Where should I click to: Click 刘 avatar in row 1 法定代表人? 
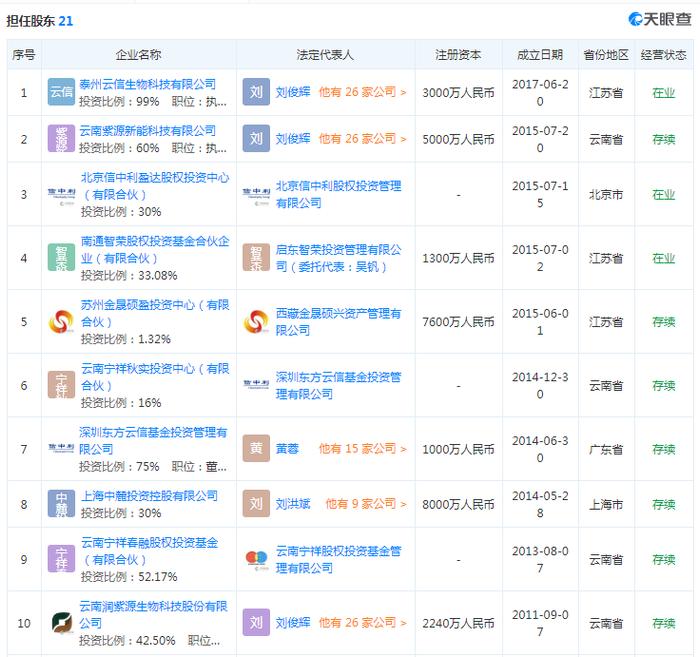256,92
